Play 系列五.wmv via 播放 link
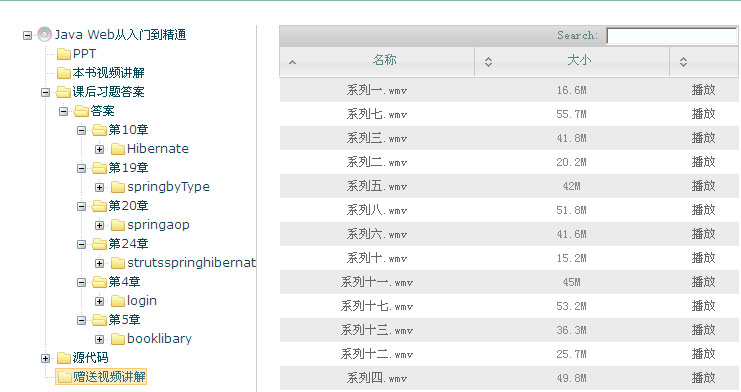Screen dimensions: 741x392 coord(704,186)
